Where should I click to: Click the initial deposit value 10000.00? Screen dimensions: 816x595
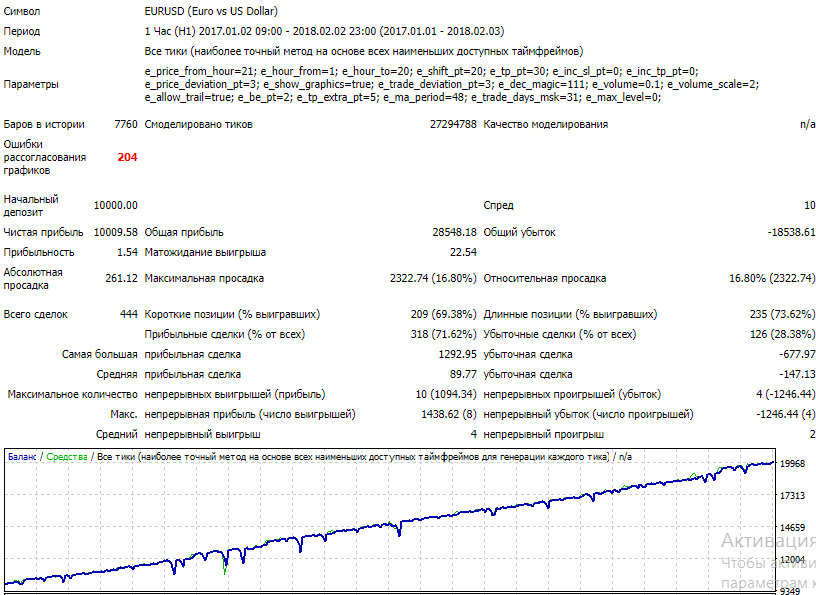[116, 205]
